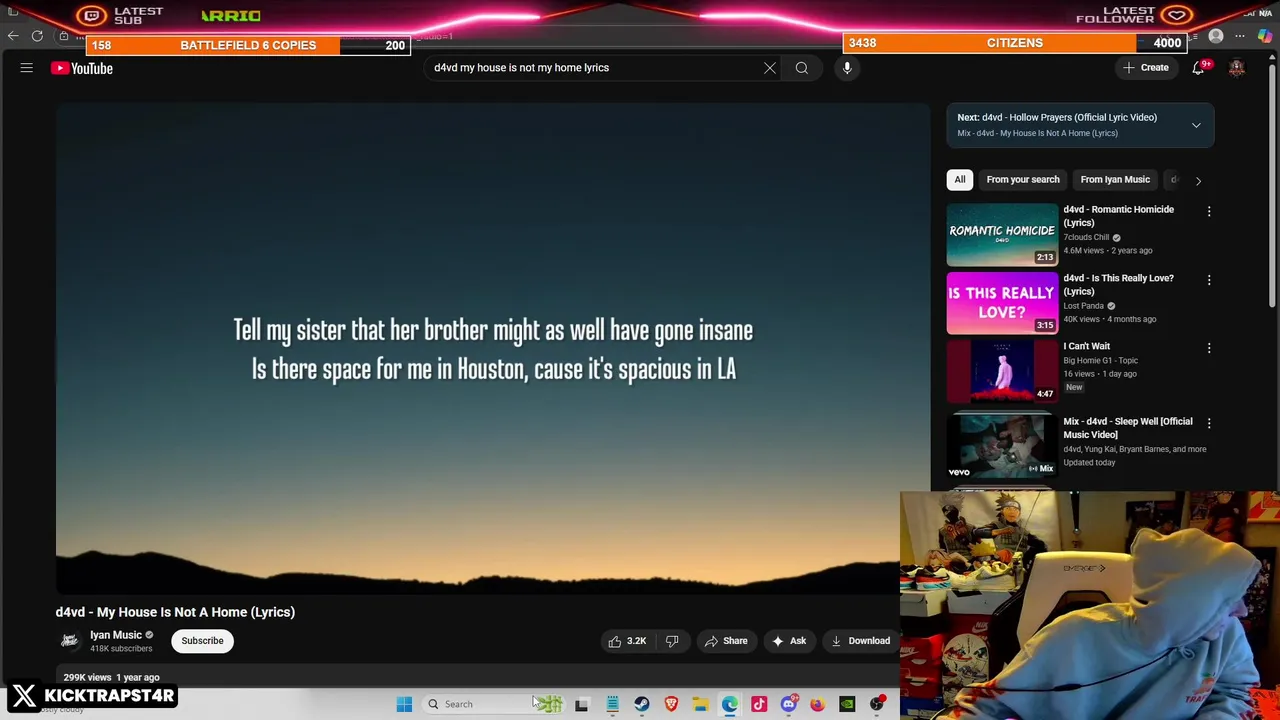The width and height of the screenshot is (1280, 720).
Task: Open the YouTube hamburger guide menu
Action: click(x=27, y=68)
